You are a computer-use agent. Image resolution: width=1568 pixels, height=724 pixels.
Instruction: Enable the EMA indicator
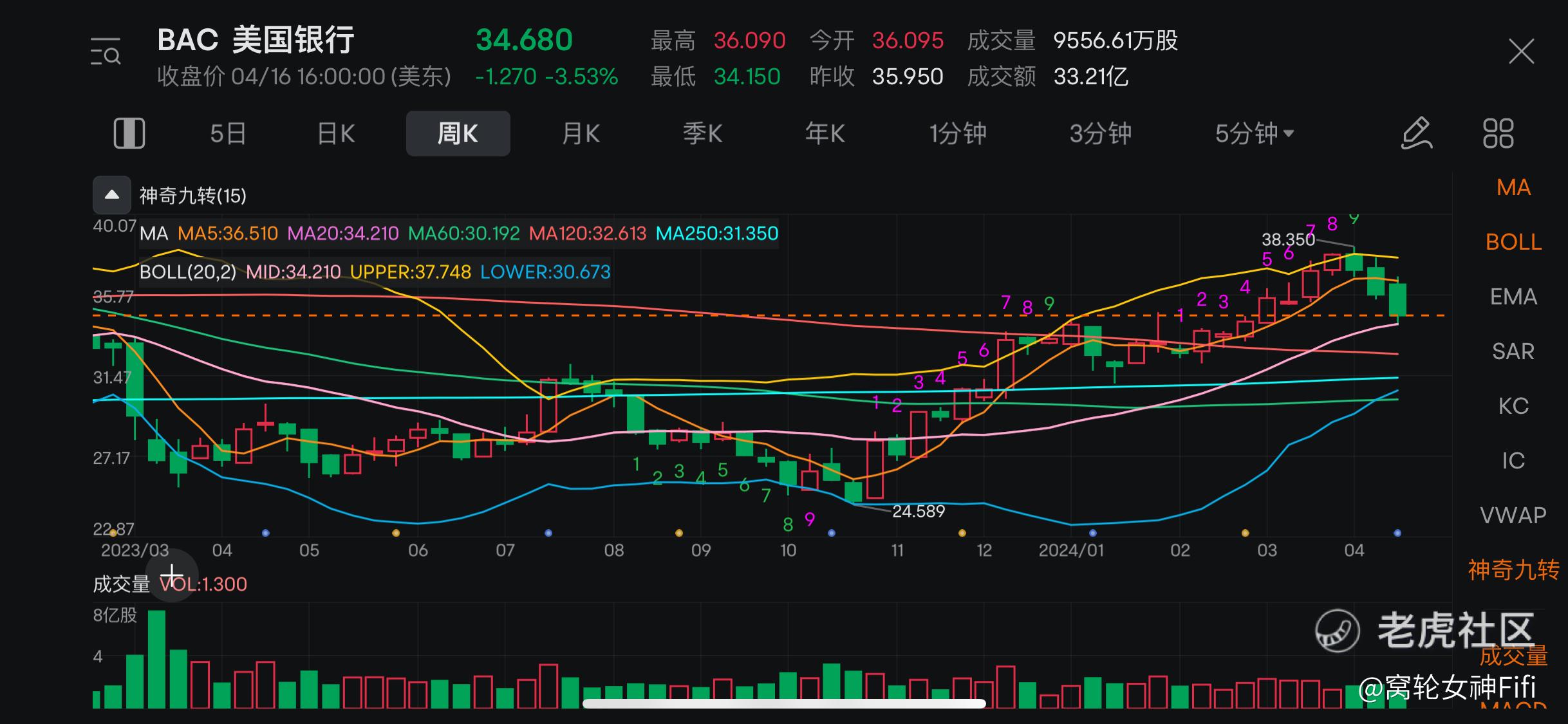(1513, 297)
